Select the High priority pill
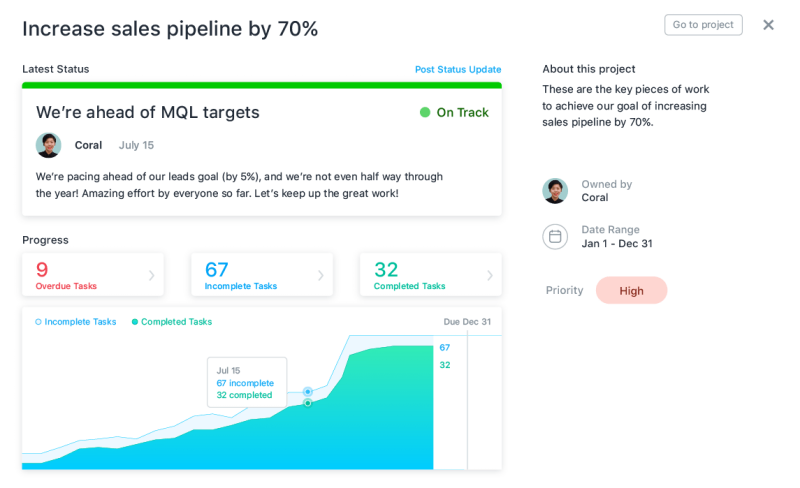Viewport: 800px width, 488px height. pyautogui.click(x=631, y=290)
